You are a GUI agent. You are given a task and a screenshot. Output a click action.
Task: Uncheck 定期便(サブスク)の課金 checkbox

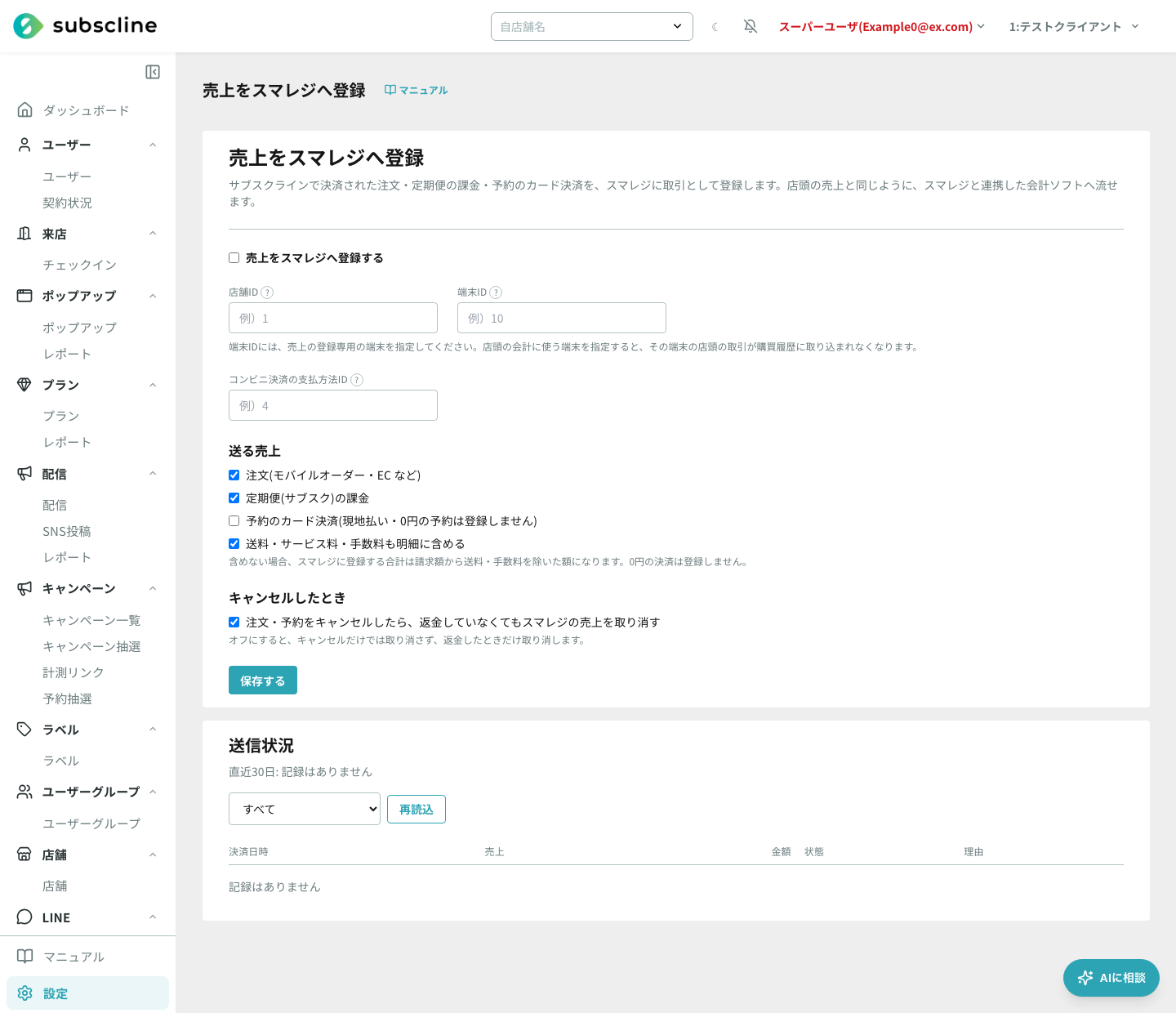234,498
